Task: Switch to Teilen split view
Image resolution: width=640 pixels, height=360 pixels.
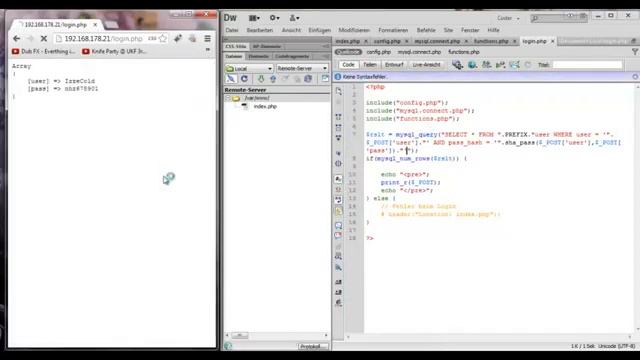Action: (370, 64)
